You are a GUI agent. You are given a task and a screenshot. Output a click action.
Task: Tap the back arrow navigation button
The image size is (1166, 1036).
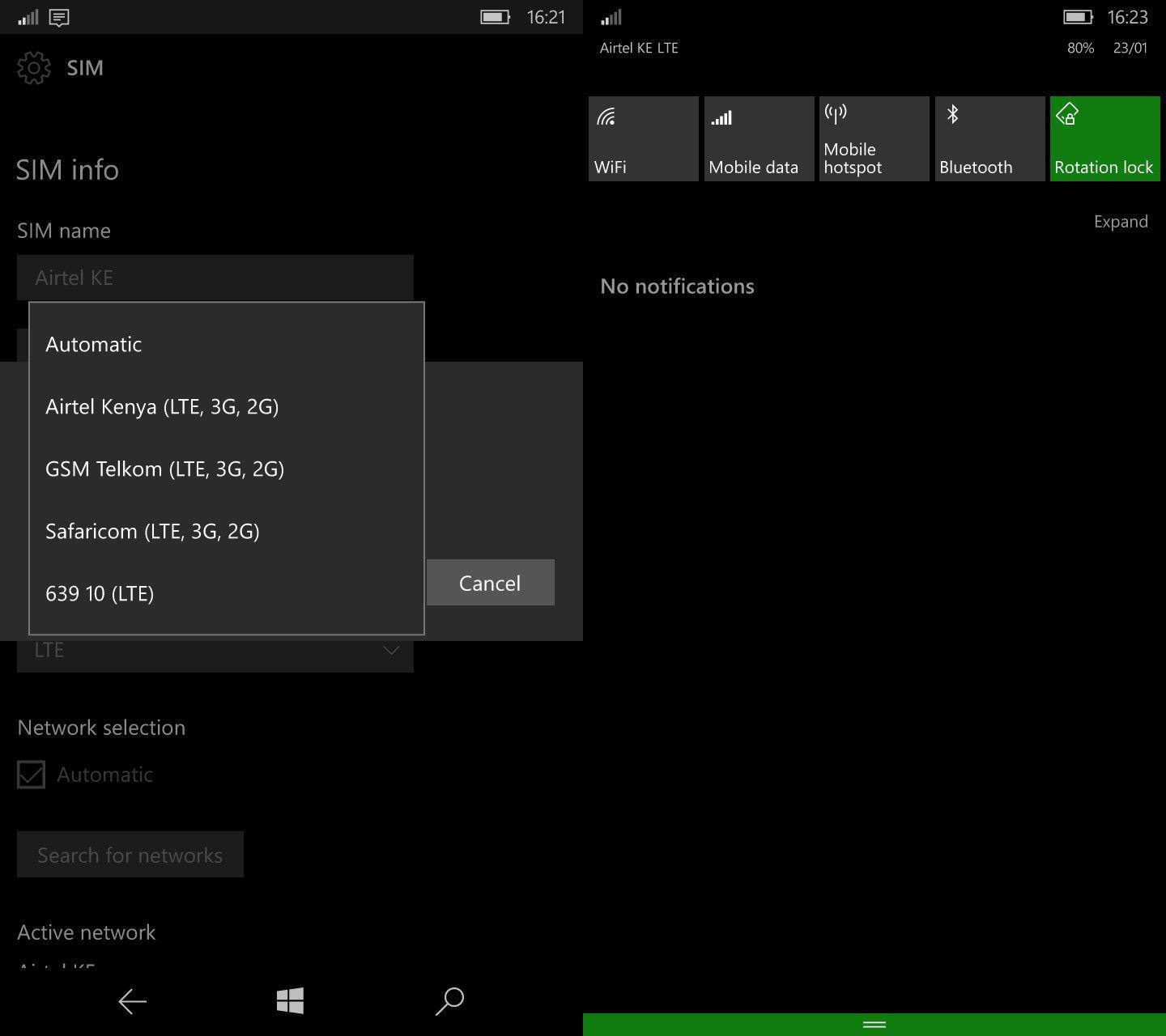coord(132,1001)
